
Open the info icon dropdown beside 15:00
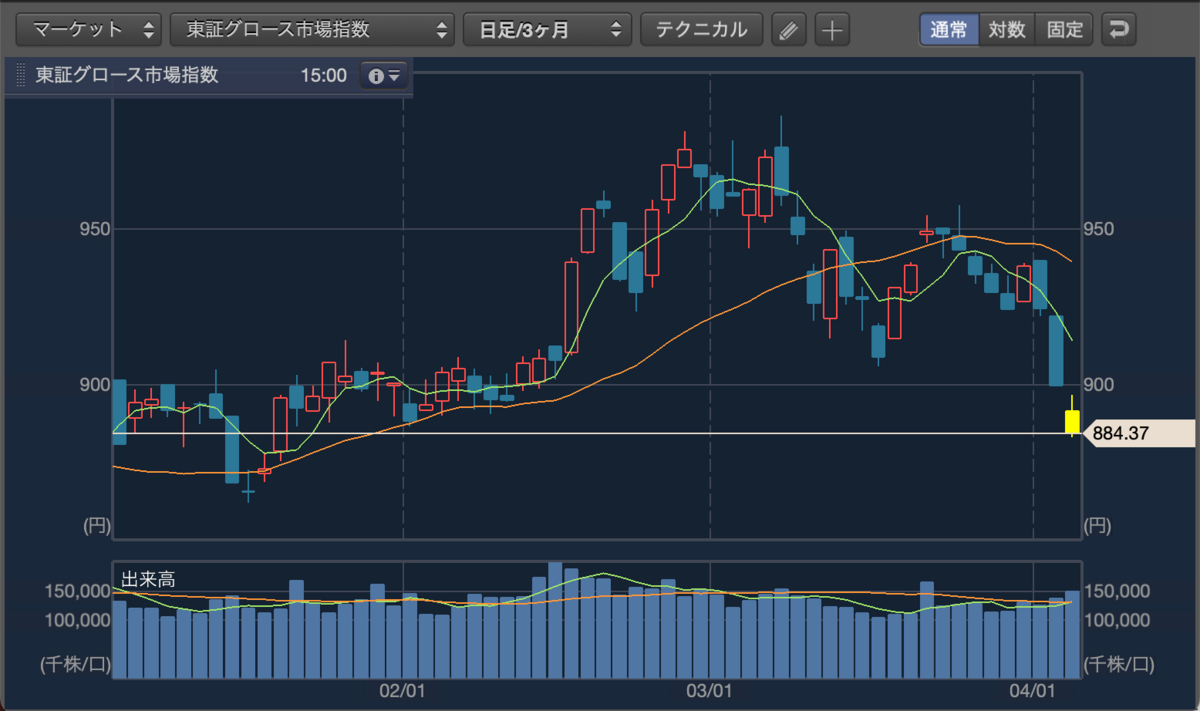[384, 76]
